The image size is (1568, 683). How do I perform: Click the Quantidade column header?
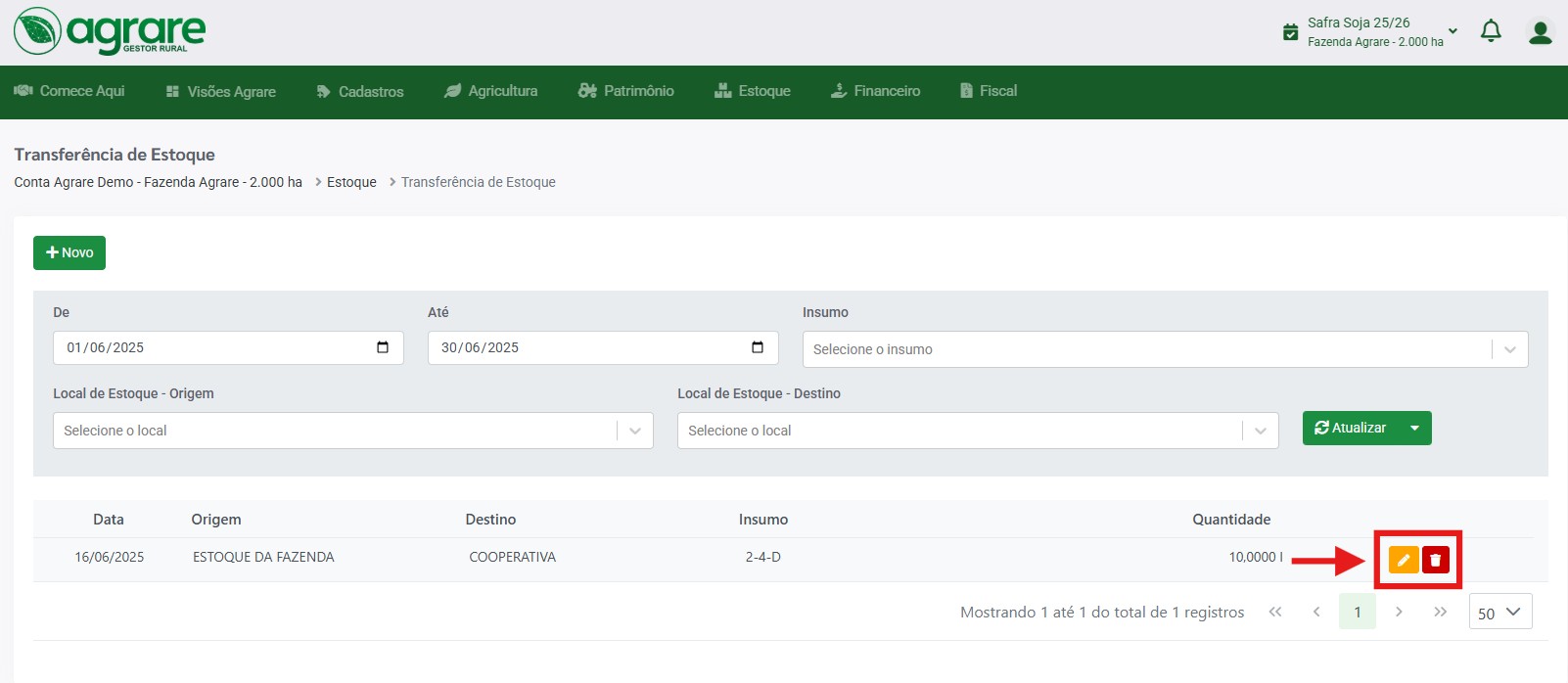[1231, 520]
